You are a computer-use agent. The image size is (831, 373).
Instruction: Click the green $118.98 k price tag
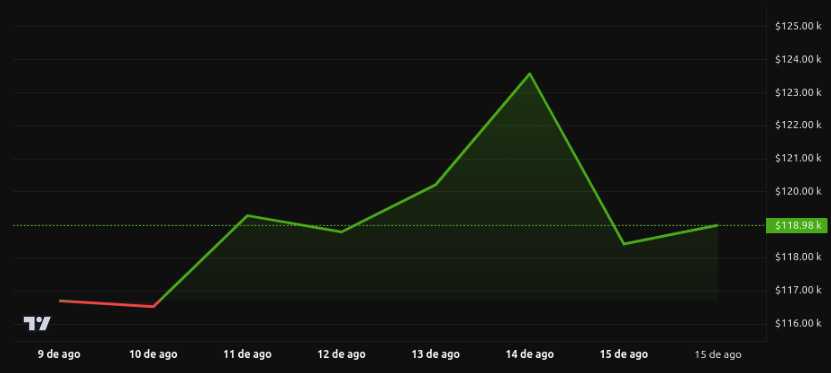pyautogui.click(x=797, y=226)
